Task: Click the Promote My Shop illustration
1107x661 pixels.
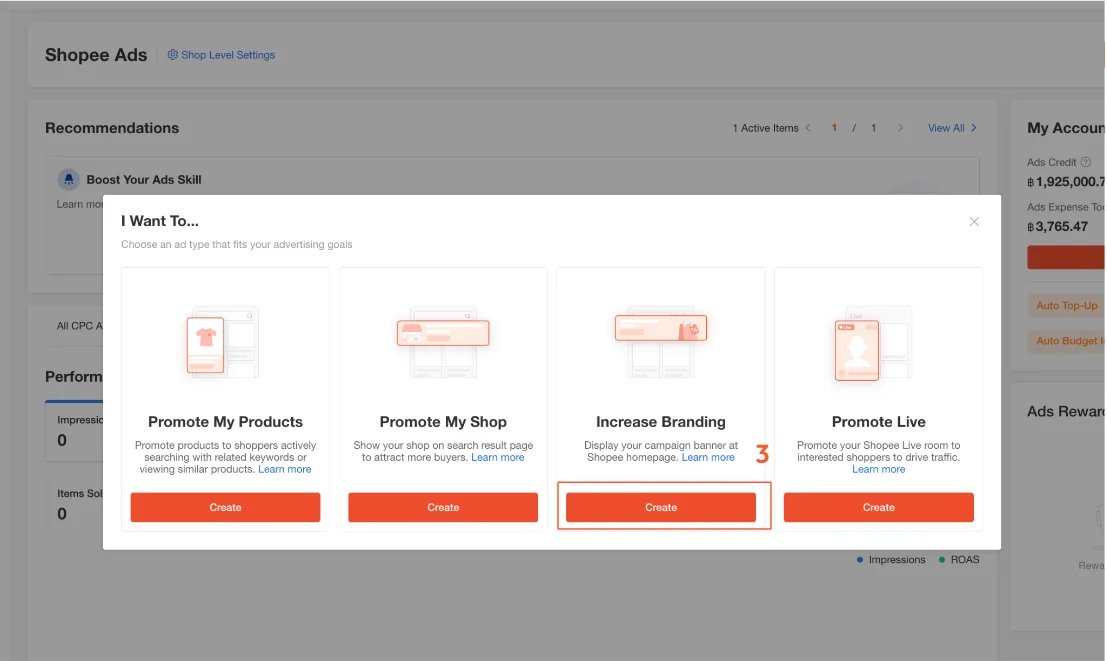Action: click(x=443, y=342)
